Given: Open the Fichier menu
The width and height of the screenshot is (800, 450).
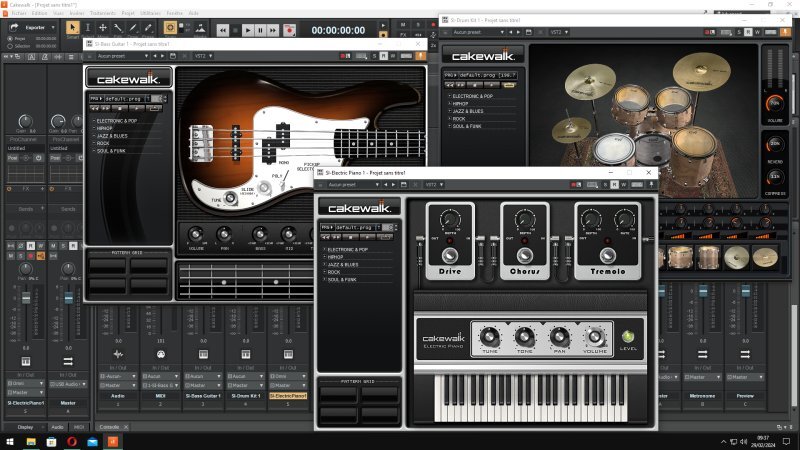Looking at the screenshot, I should point(19,13).
